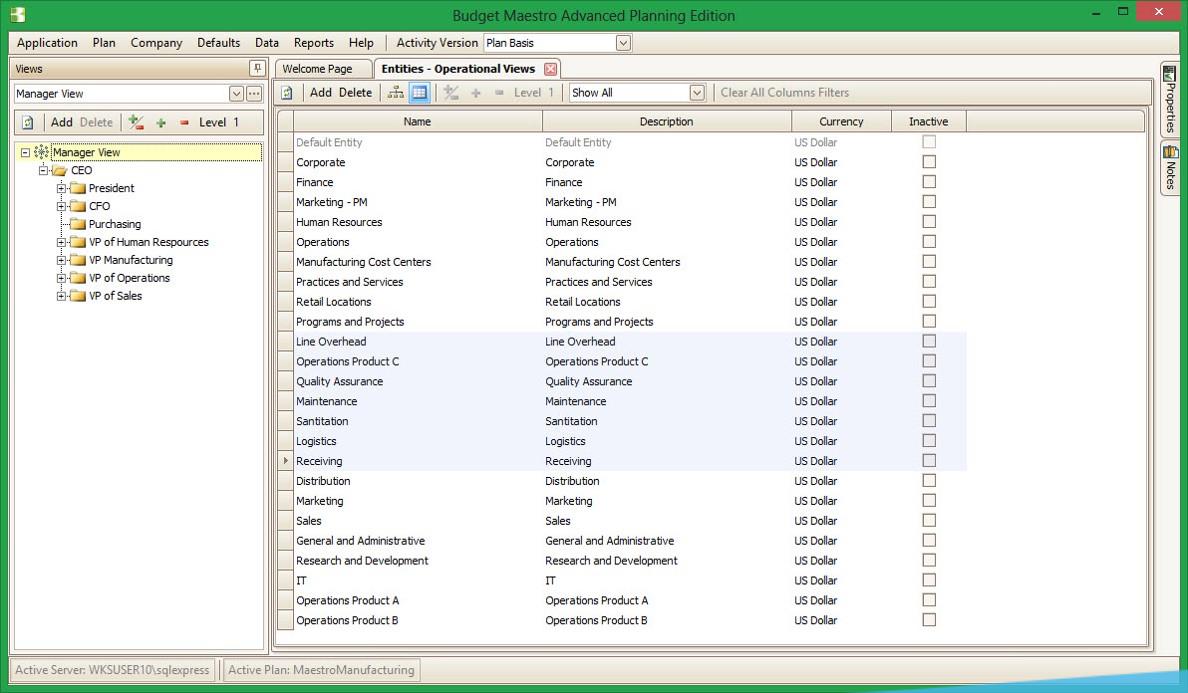Viewport: 1188px width, 693px height.
Task: Switch to the Welcome Page tab
Action: pos(324,69)
